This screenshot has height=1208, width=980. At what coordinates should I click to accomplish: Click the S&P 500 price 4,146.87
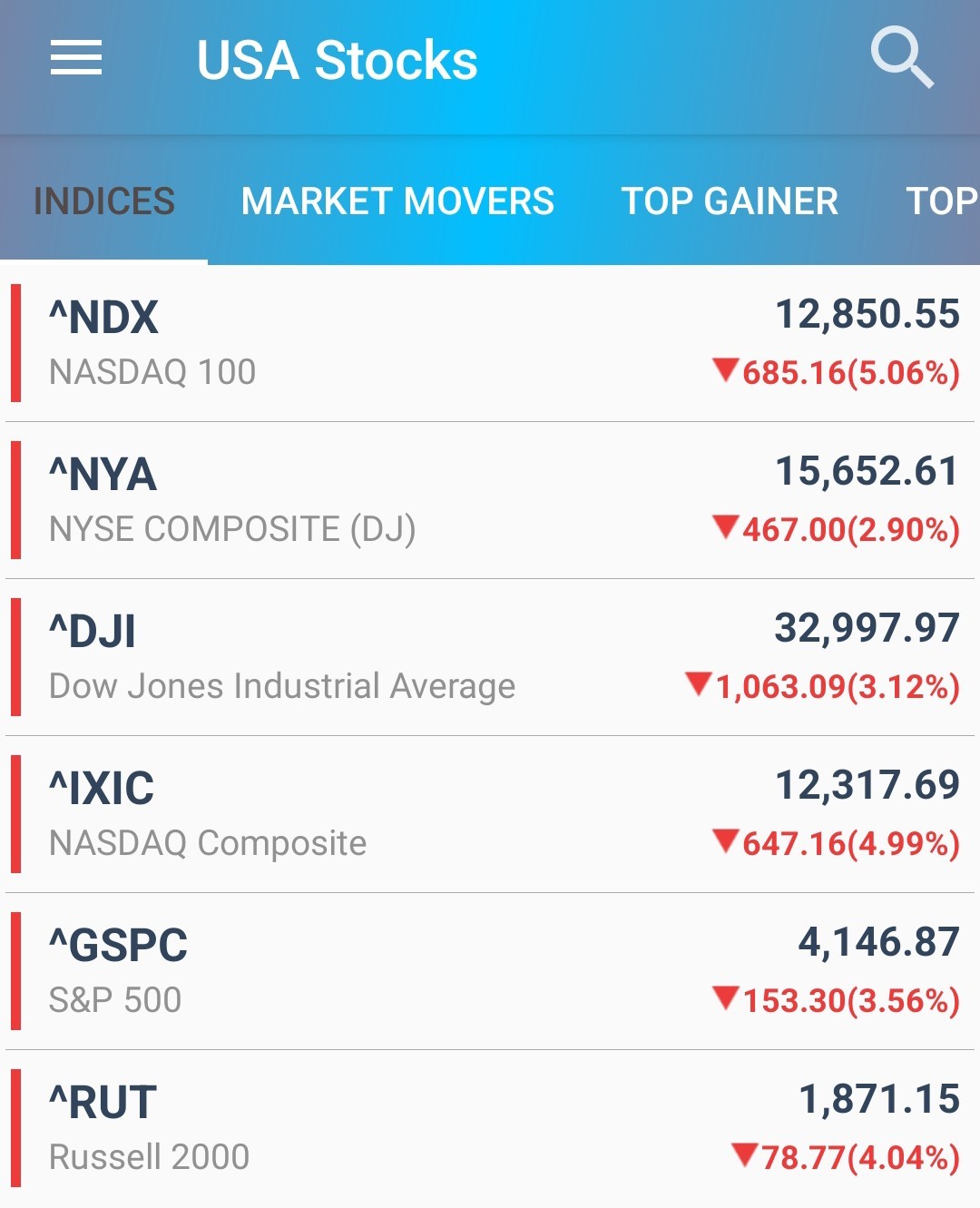pyautogui.click(x=878, y=942)
